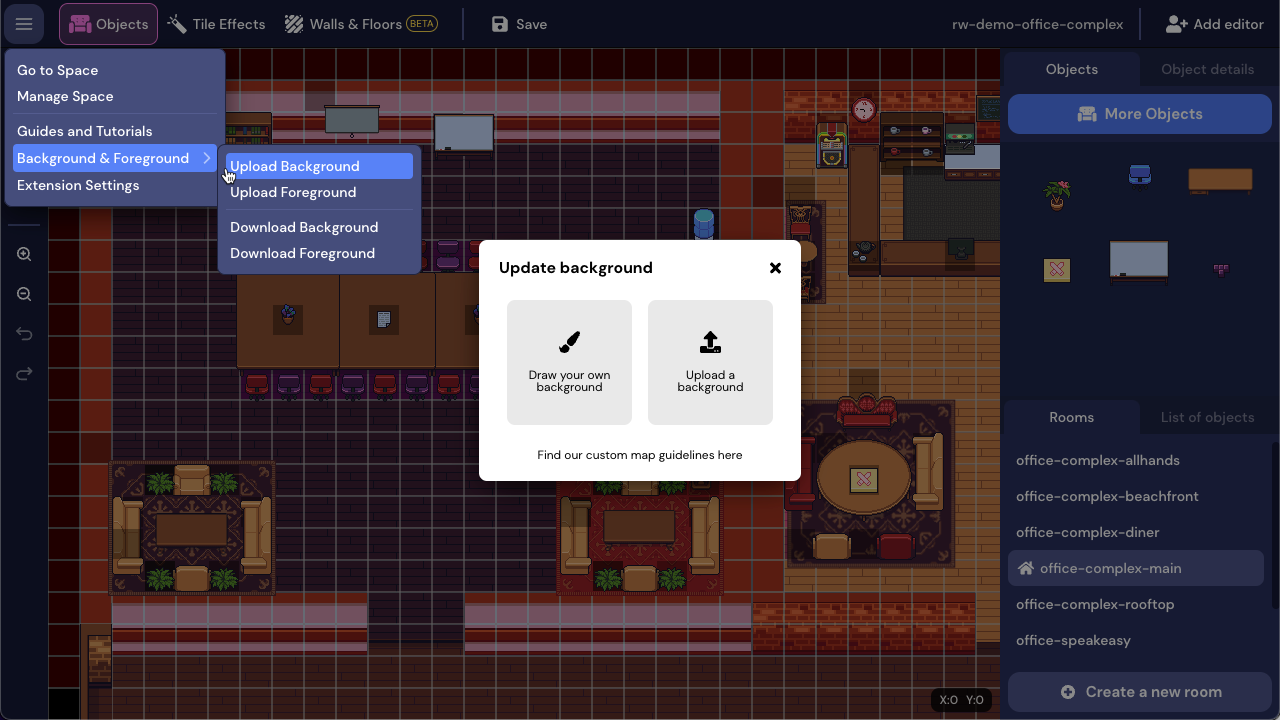Save the map
1280x720 pixels.
point(519,24)
